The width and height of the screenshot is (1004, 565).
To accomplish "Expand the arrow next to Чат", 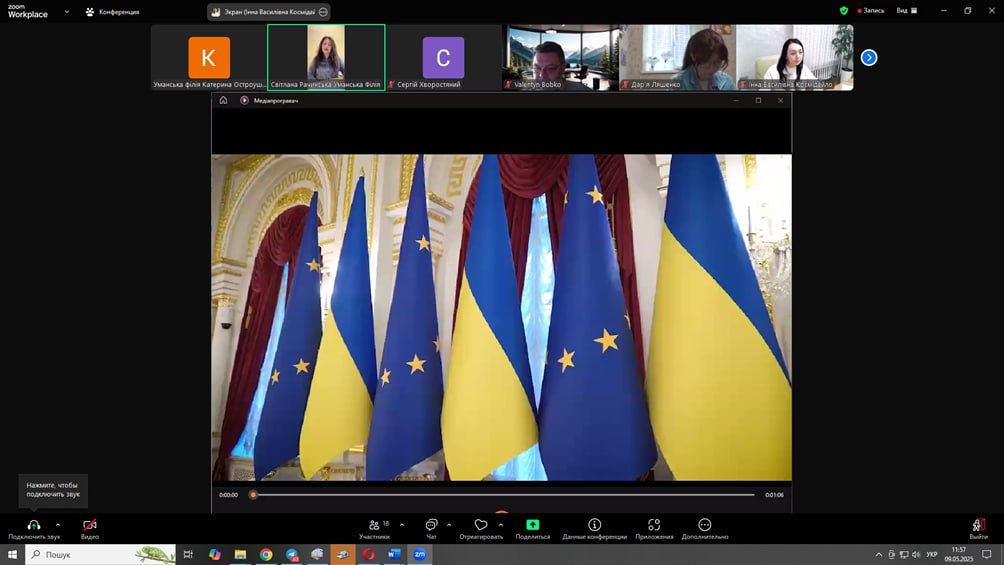I will pos(449,524).
